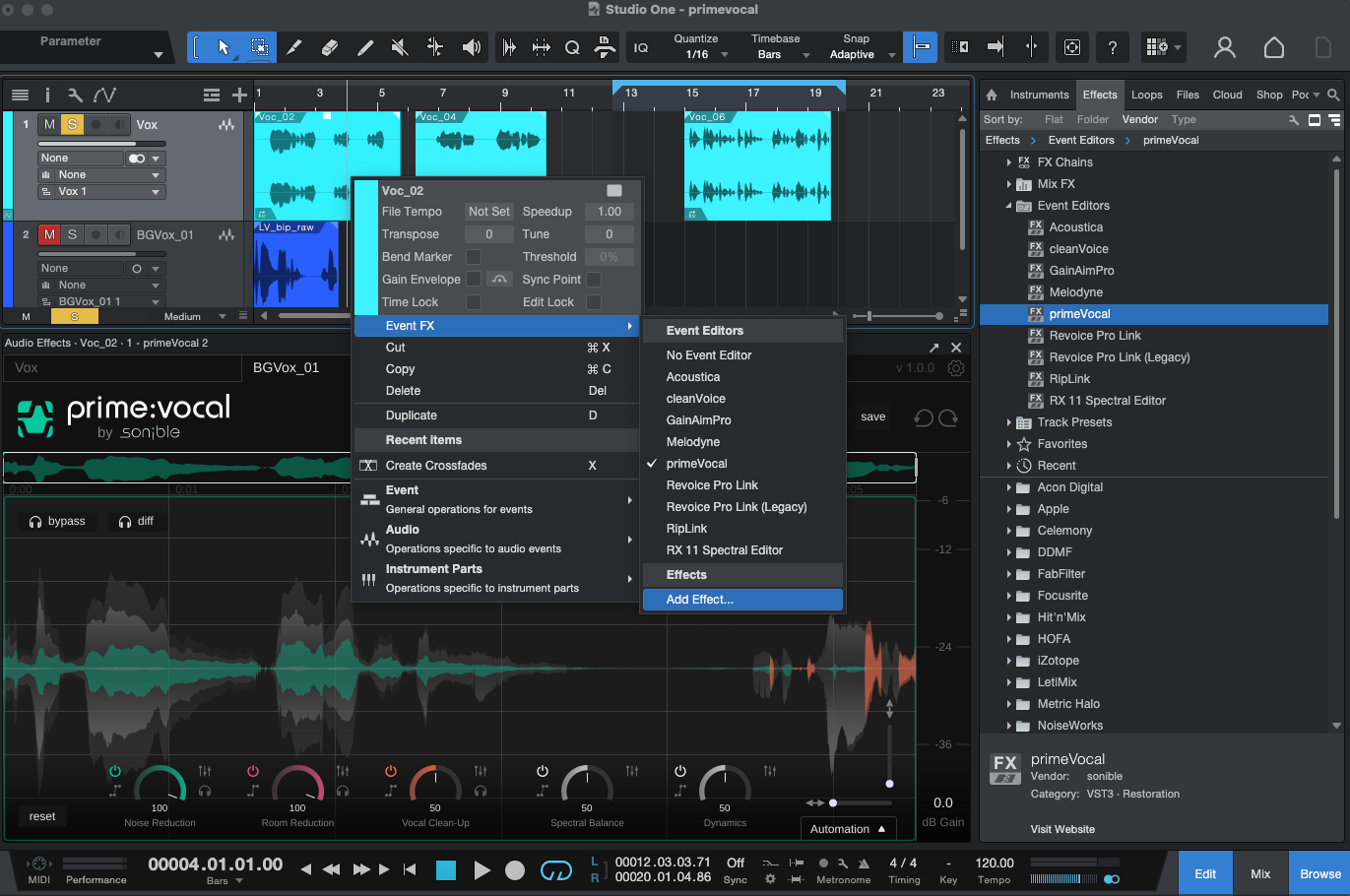Viewport: 1350px width, 896px height.
Task: Expand the FX Chains folder
Action: (x=1009, y=162)
